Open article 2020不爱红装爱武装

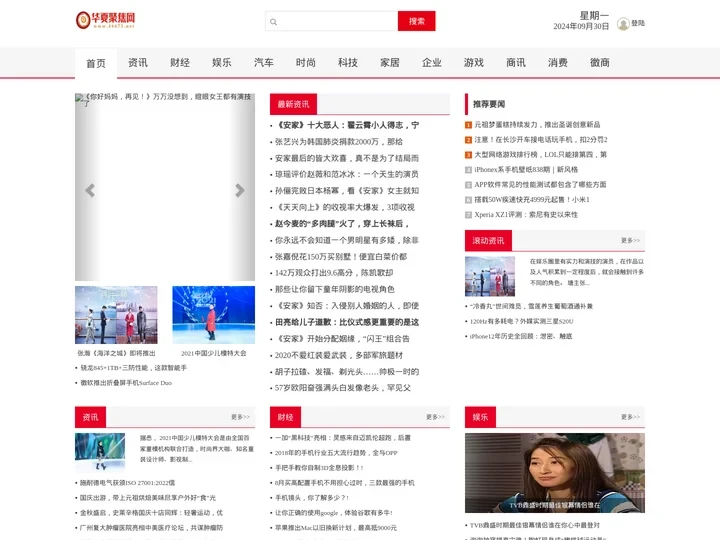[339, 355]
